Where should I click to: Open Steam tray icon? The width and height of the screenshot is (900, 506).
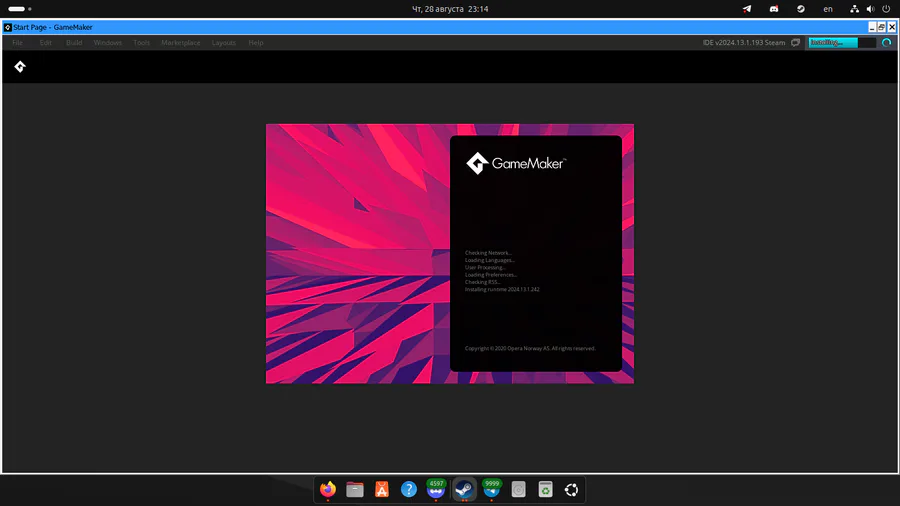[801, 9]
